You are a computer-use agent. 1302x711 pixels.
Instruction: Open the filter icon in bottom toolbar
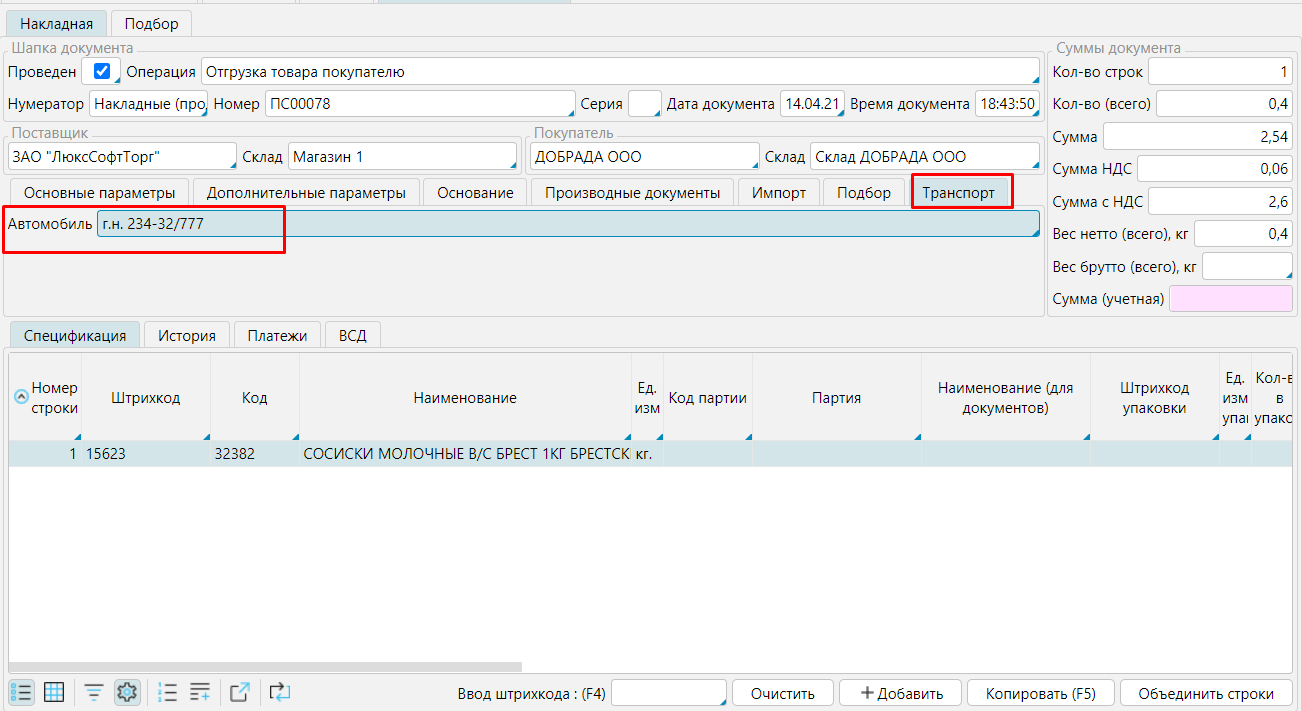coord(94,692)
